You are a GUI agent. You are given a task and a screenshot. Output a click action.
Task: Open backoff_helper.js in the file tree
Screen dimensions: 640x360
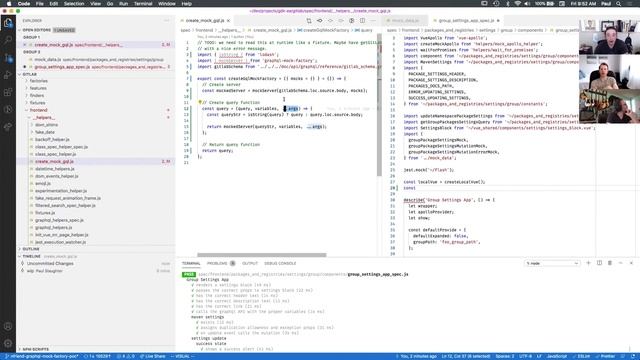coord(52,140)
